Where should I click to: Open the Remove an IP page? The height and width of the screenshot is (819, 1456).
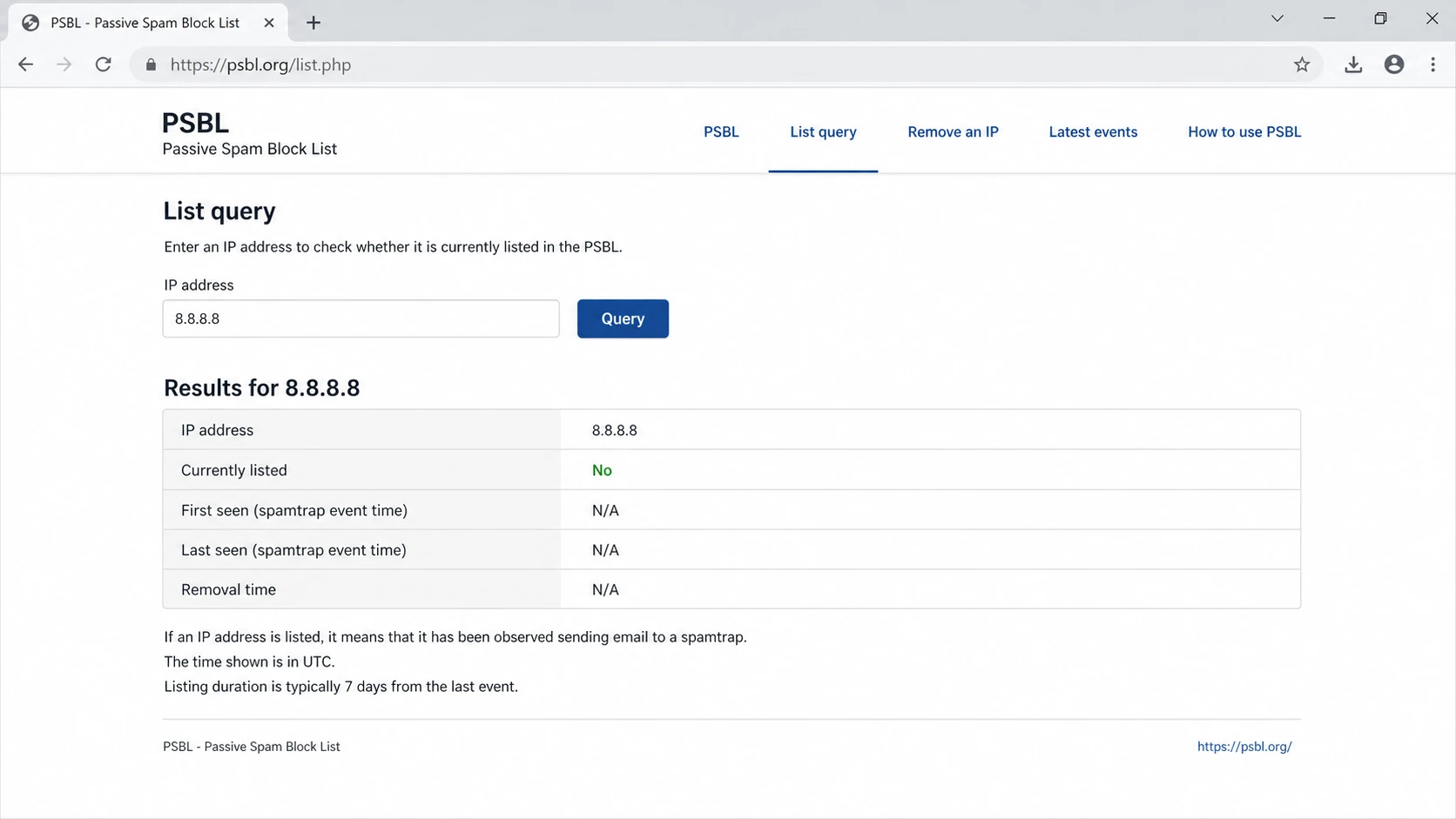953,132
